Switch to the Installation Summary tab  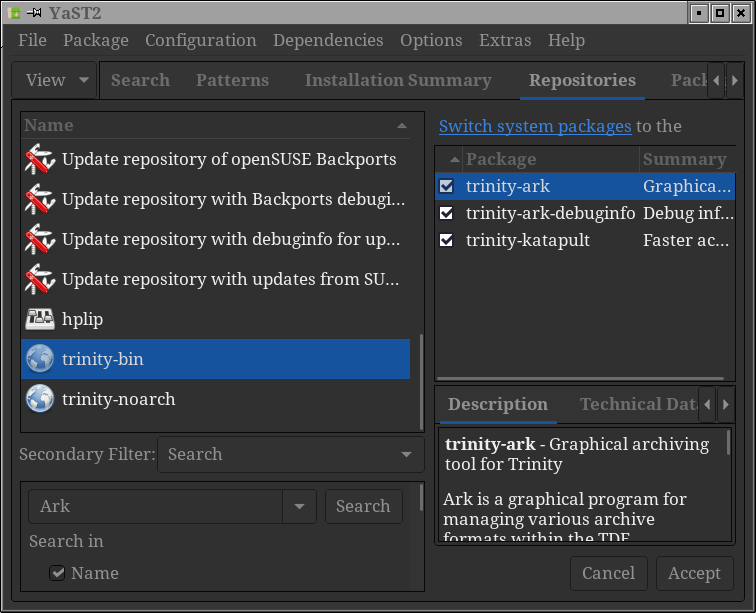pyautogui.click(x=398, y=80)
